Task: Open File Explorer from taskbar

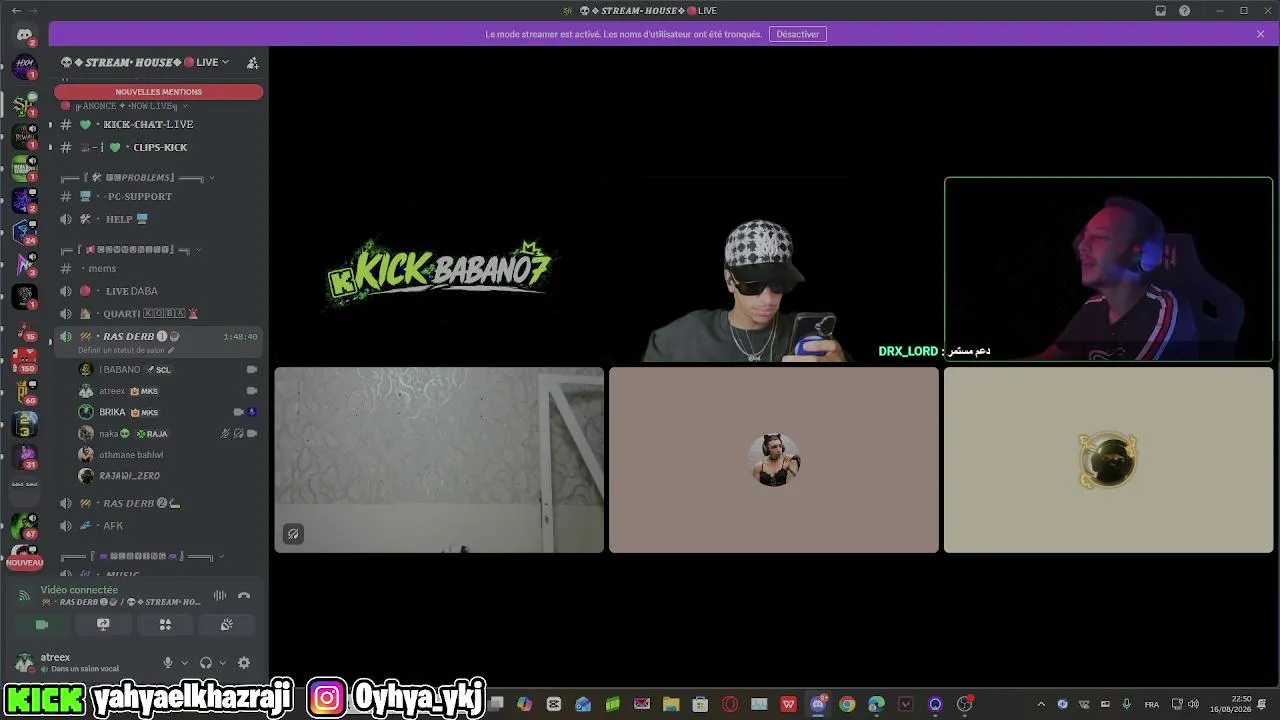Action: coord(671,704)
